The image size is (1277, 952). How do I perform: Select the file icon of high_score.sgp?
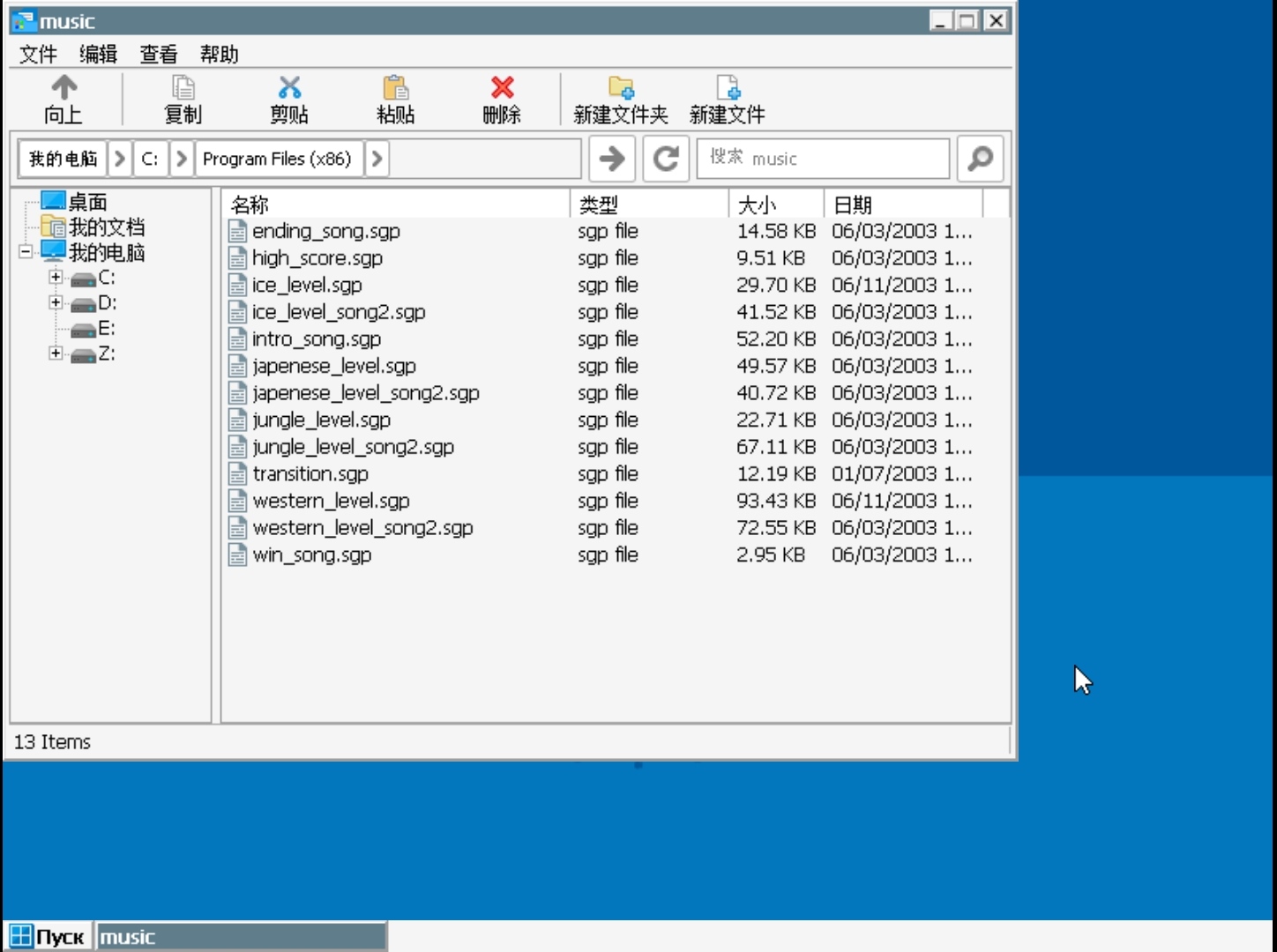[237, 258]
